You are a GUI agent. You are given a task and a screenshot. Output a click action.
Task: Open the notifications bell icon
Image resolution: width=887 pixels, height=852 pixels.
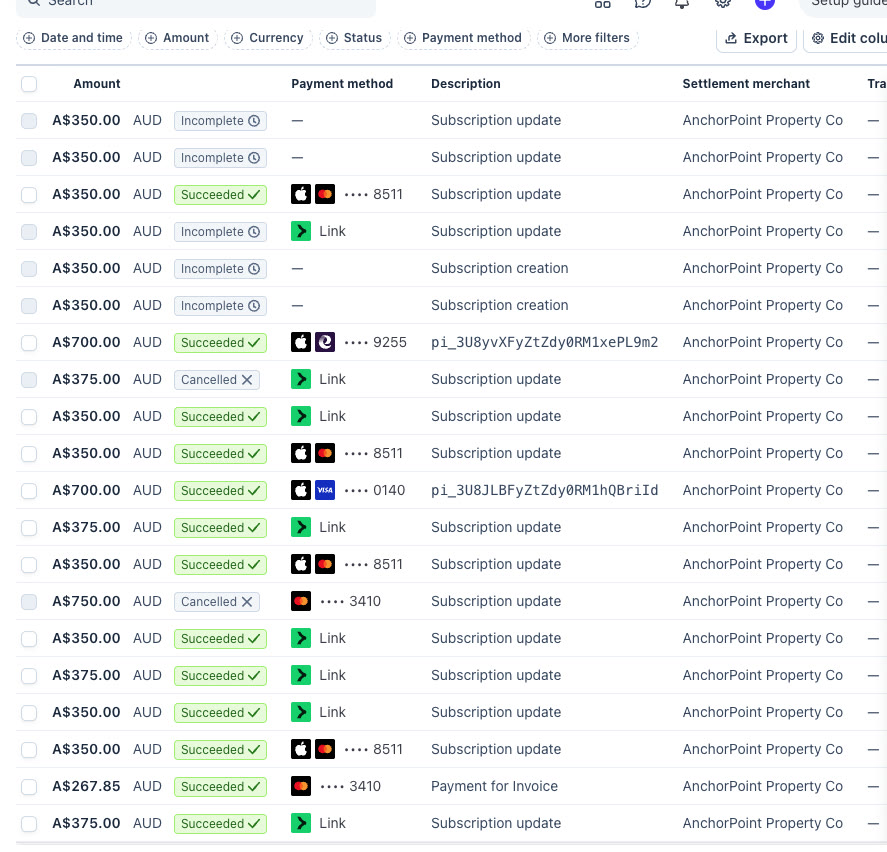pos(682,3)
